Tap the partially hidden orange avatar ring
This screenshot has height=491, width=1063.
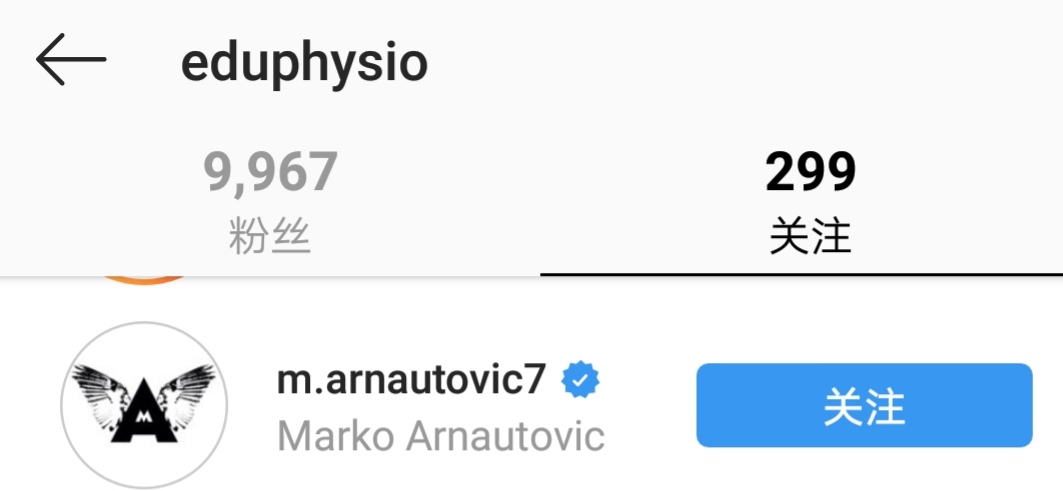coord(144,279)
